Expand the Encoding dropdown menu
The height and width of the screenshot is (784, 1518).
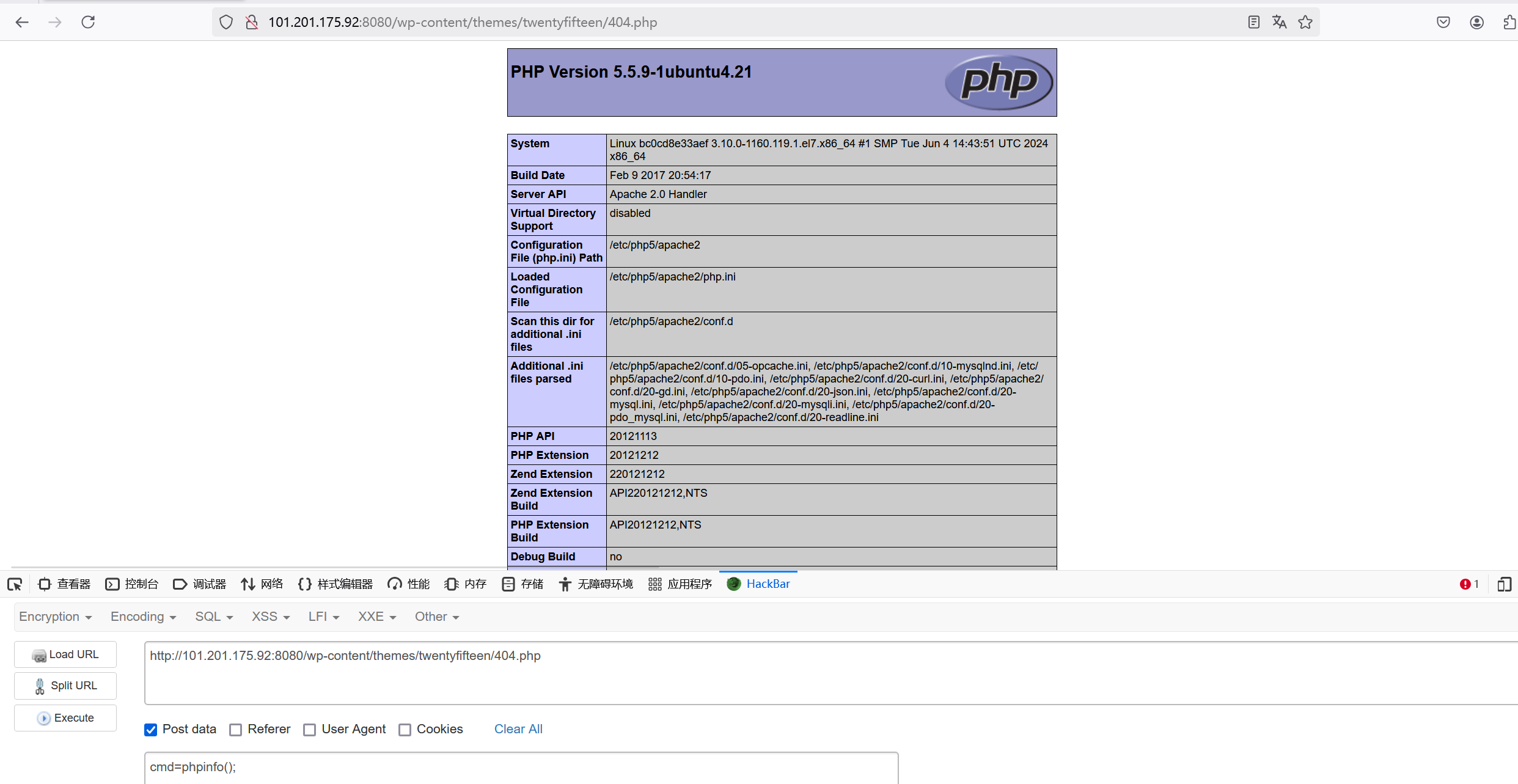click(144, 617)
